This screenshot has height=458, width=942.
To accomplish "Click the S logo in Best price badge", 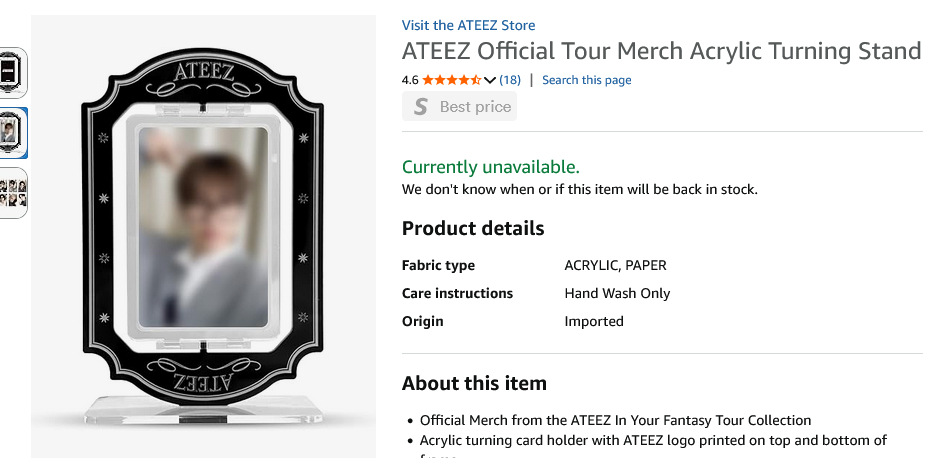I will 421,107.
